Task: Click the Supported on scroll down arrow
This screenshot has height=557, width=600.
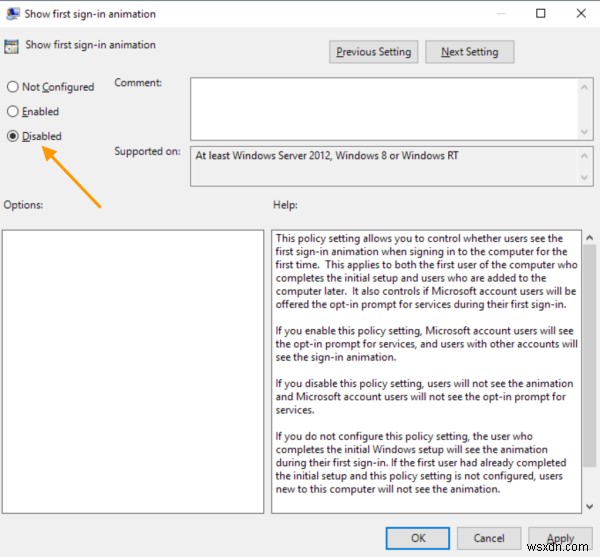Action: click(x=584, y=177)
